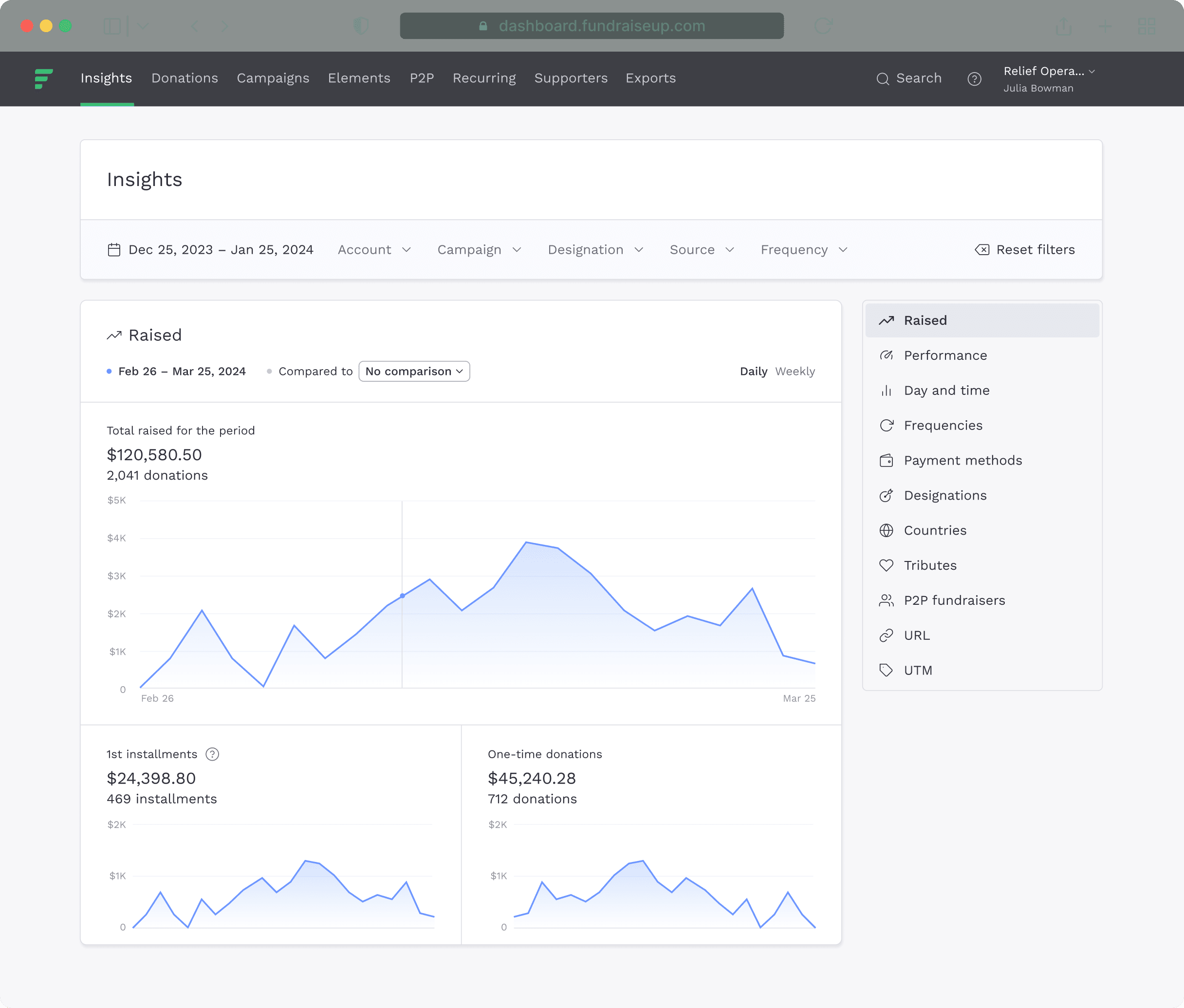Click the Reset filters button
The width and height of the screenshot is (1184, 1008).
(1025, 250)
